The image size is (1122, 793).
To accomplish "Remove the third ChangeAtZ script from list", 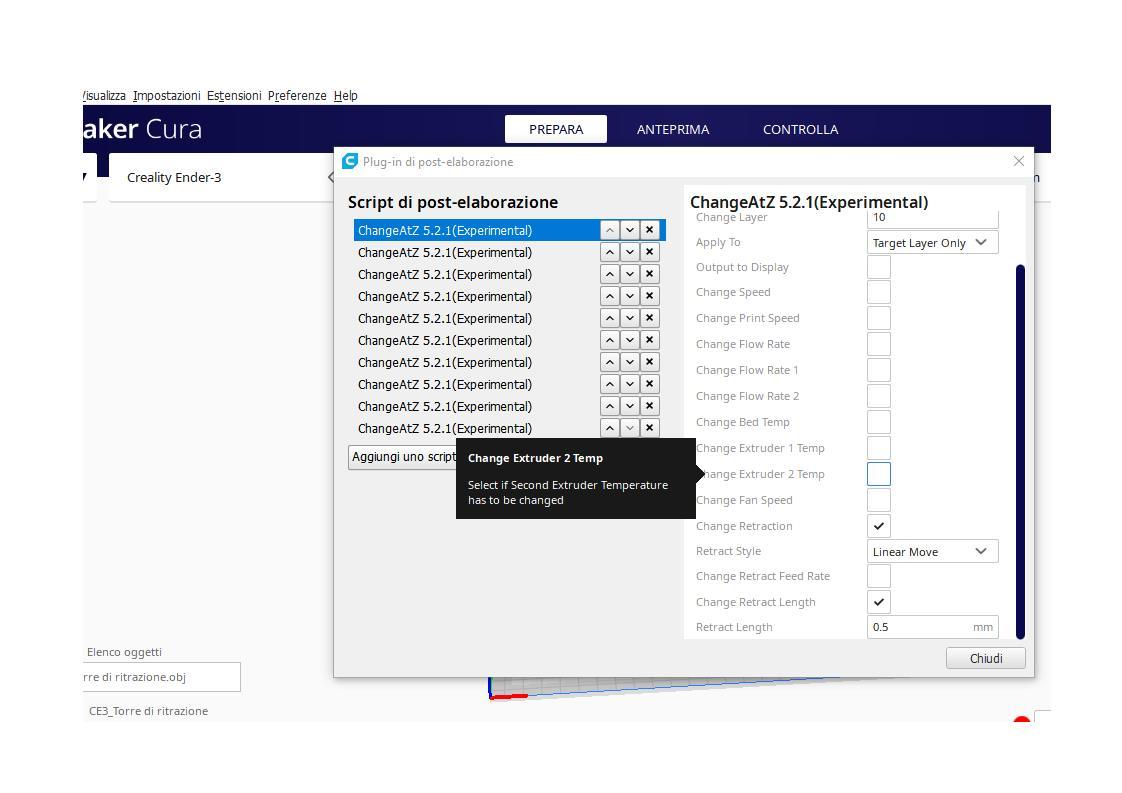I will [x=649, y=274].
